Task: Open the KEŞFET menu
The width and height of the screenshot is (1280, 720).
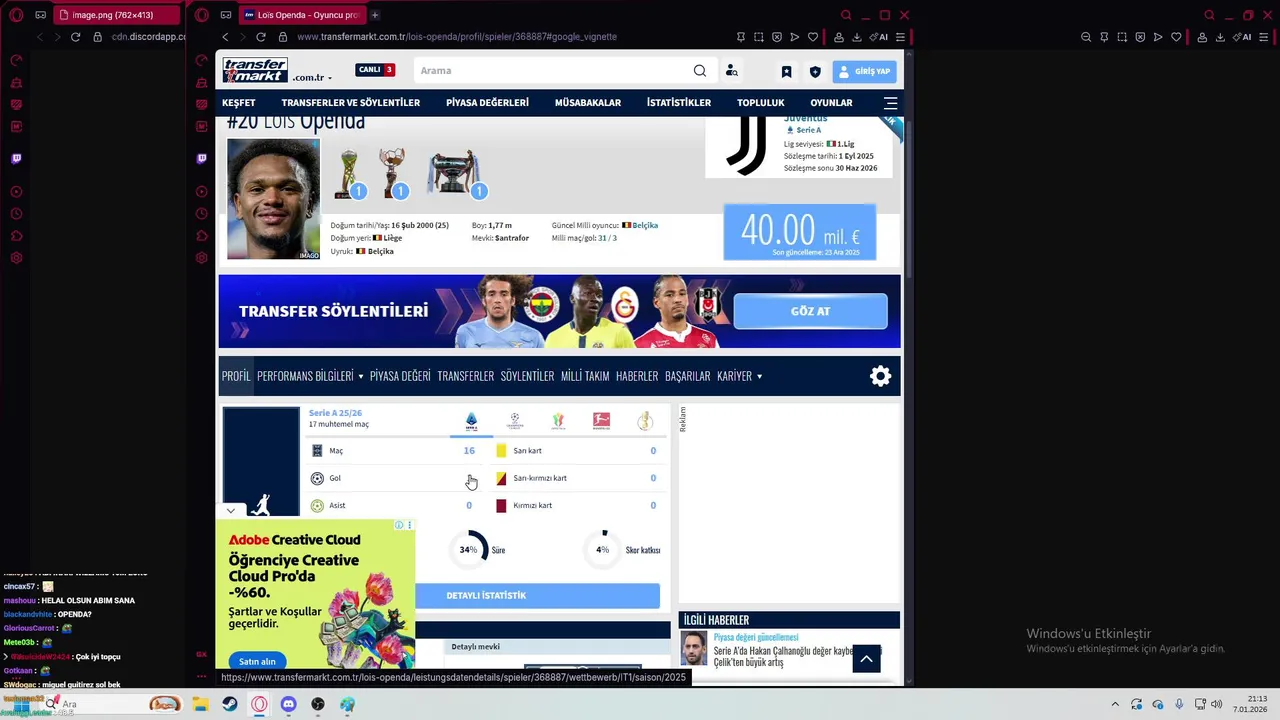Action: click(239, 103)
